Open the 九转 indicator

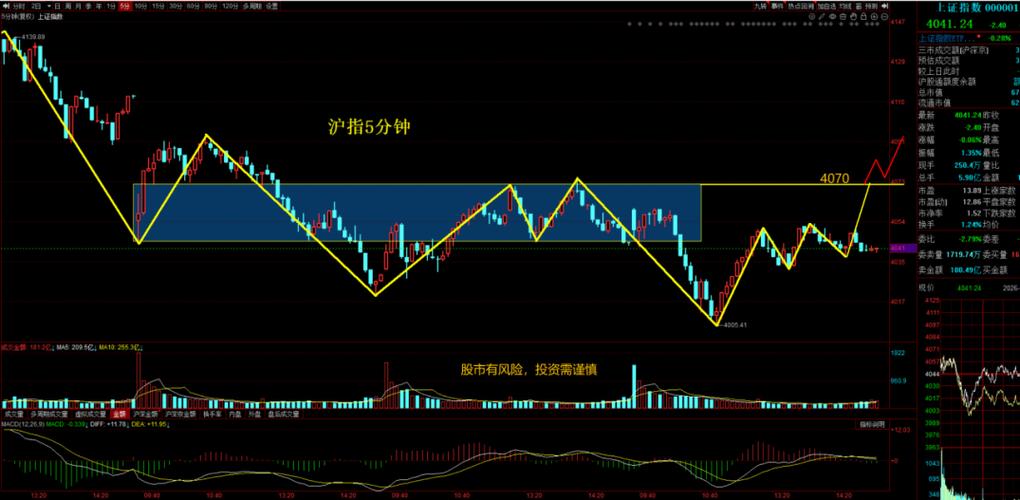(x=760, y=6)
